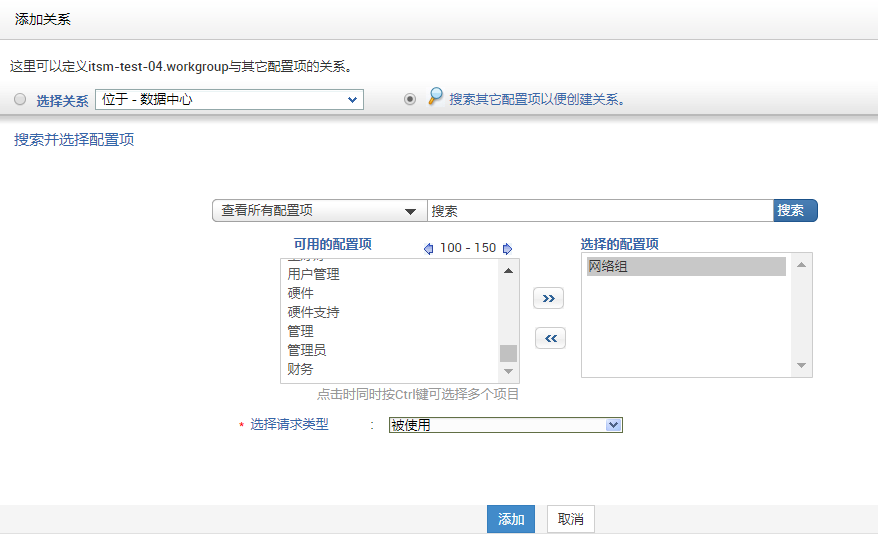Image resolution: width=878 pixels, height=549 pixels.
Task: Select 硬件支持 in available items list
Action: point(314,313)
